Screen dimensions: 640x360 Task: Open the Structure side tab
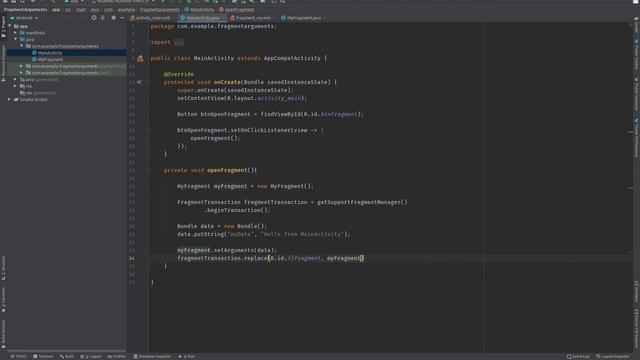point(3,268)
